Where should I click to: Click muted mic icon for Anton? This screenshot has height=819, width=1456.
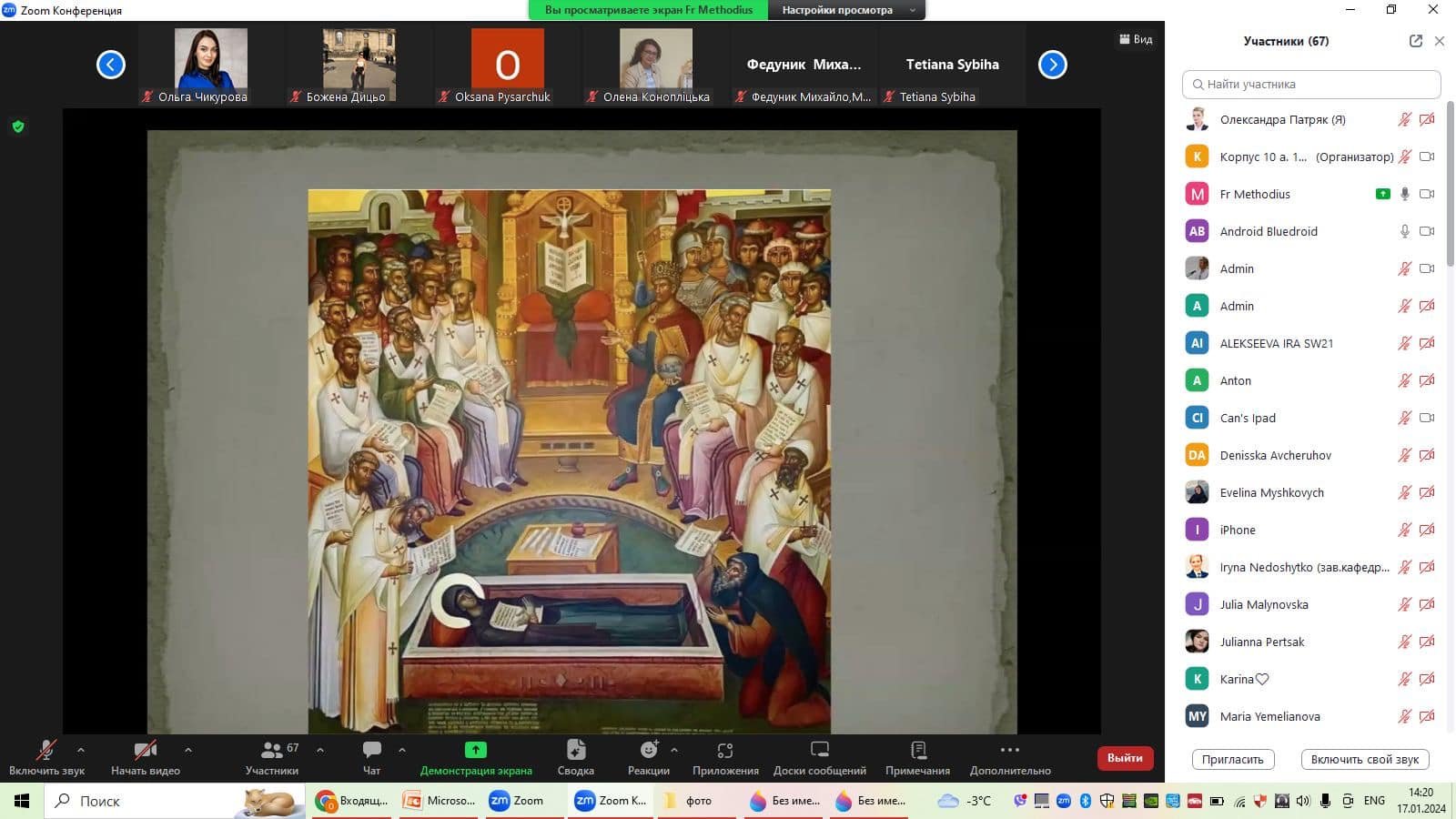point(1405,380)
